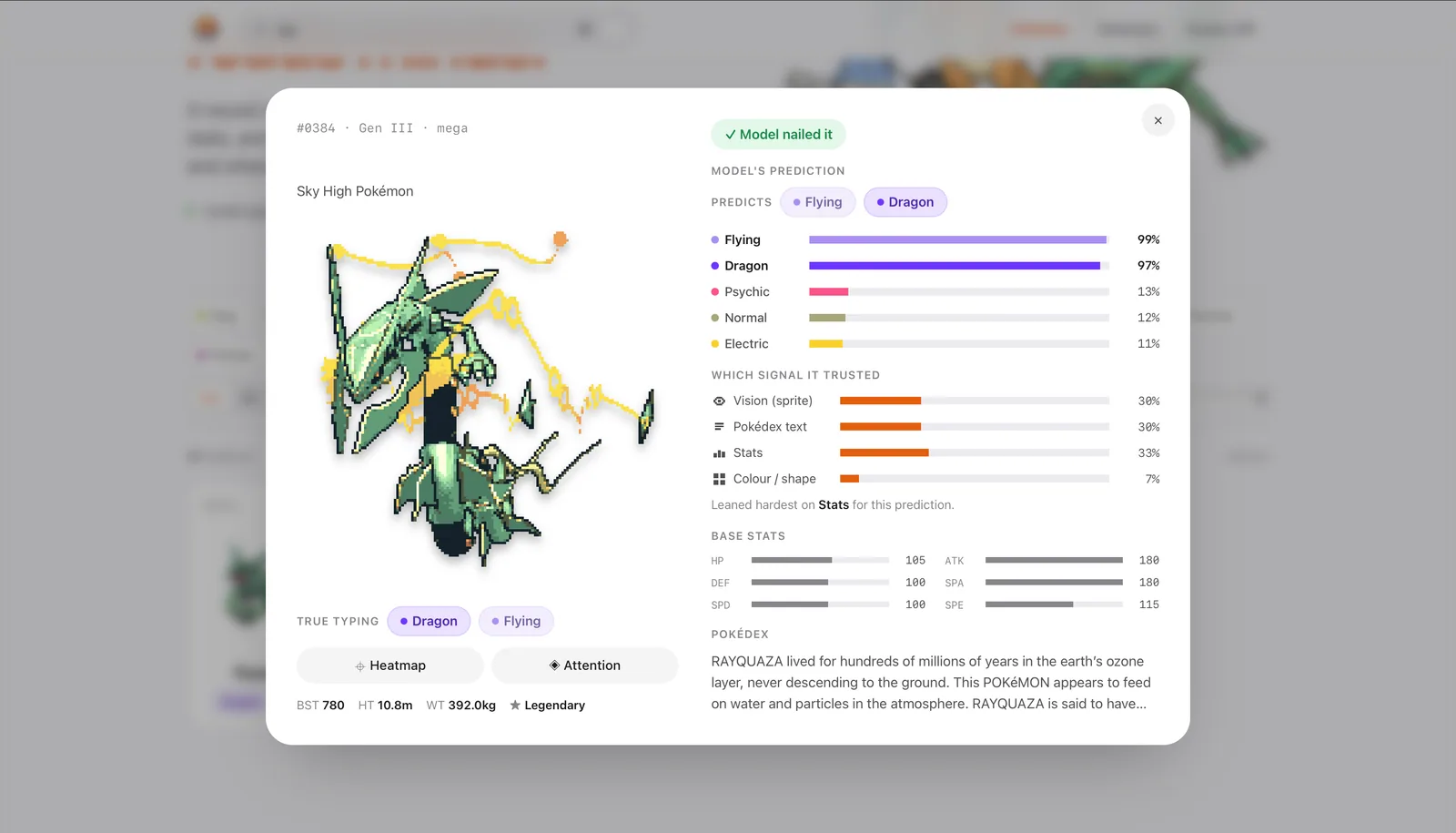Viewport: 1456px width, 833px height.
Task: Click the text-lines icon beside Pokédex text
Action: tap(719, 427)
